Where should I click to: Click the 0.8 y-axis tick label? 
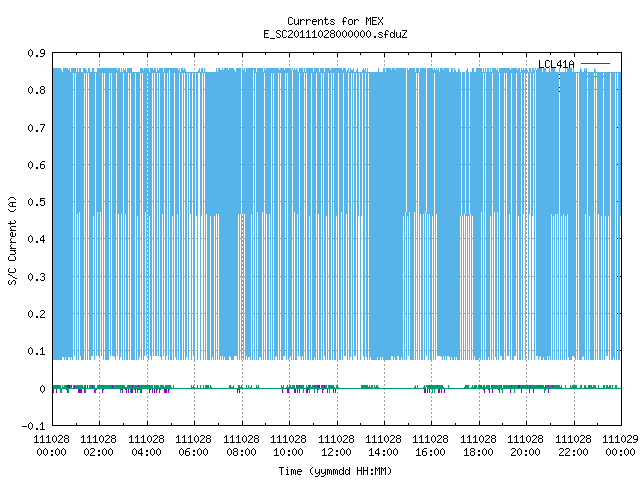point(36,90)
